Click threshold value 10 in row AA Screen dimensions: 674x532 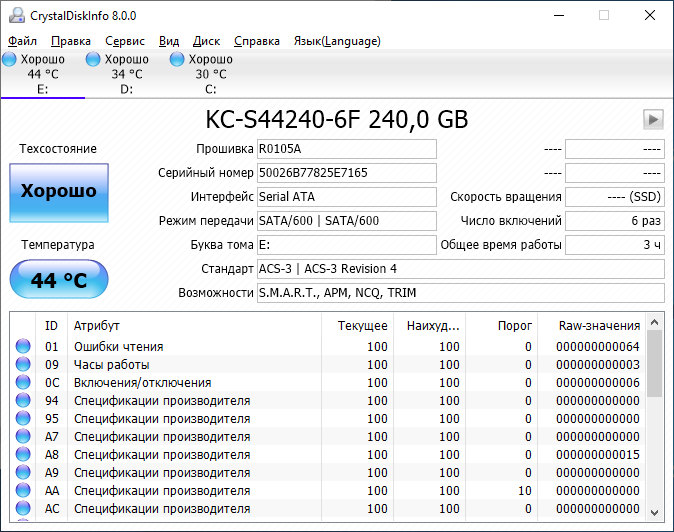pos(524,491)
